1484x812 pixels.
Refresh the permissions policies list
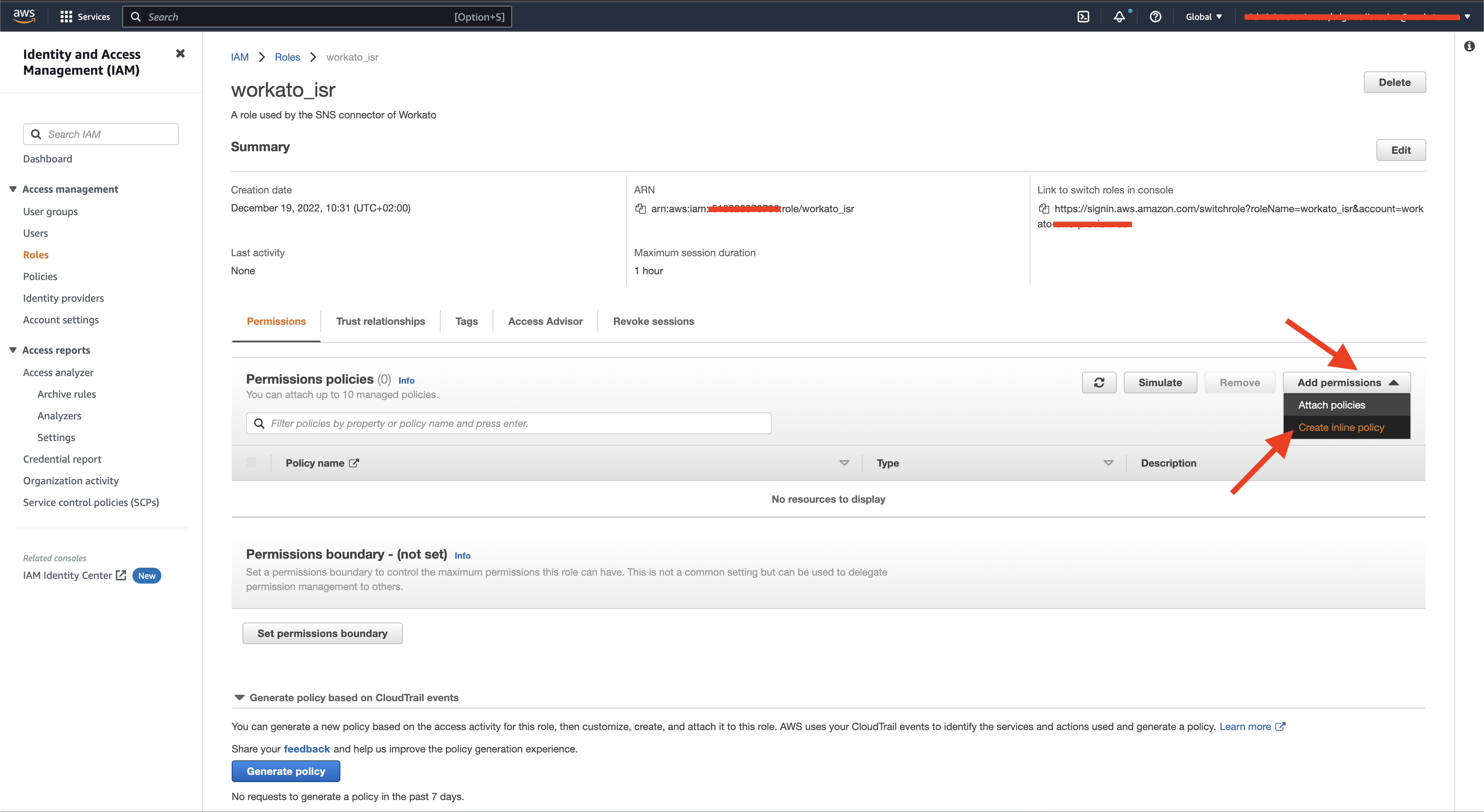coord(1099,383)
